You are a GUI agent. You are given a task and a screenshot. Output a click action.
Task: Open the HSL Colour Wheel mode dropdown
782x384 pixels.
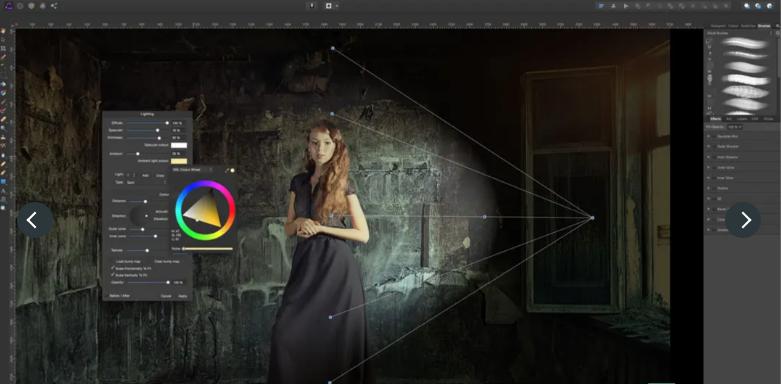[192, 170]
